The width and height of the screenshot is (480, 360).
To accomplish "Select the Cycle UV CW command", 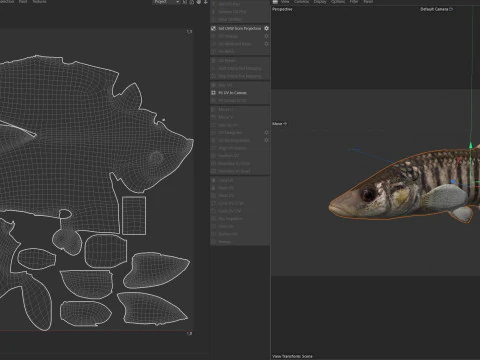I will pos(230,211).
